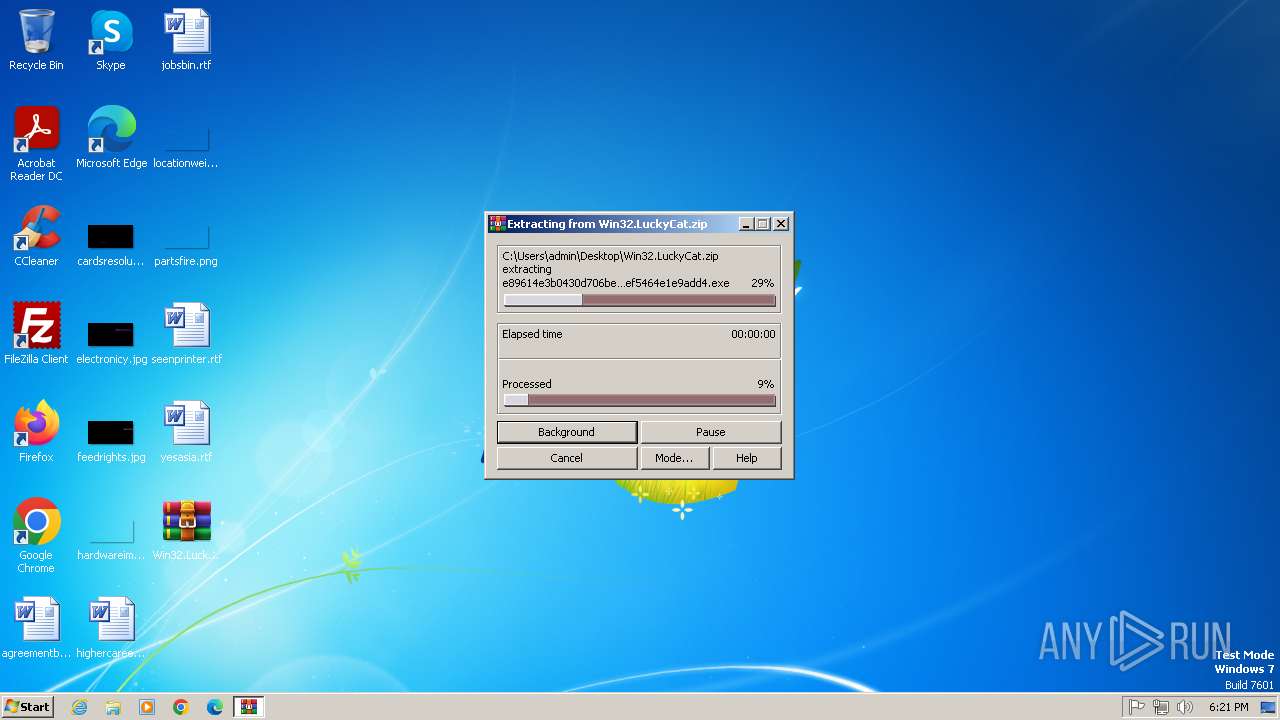Select the yesasia.rtf document icon
This screenshot has width=1280, height=720.
coord(186,432)
